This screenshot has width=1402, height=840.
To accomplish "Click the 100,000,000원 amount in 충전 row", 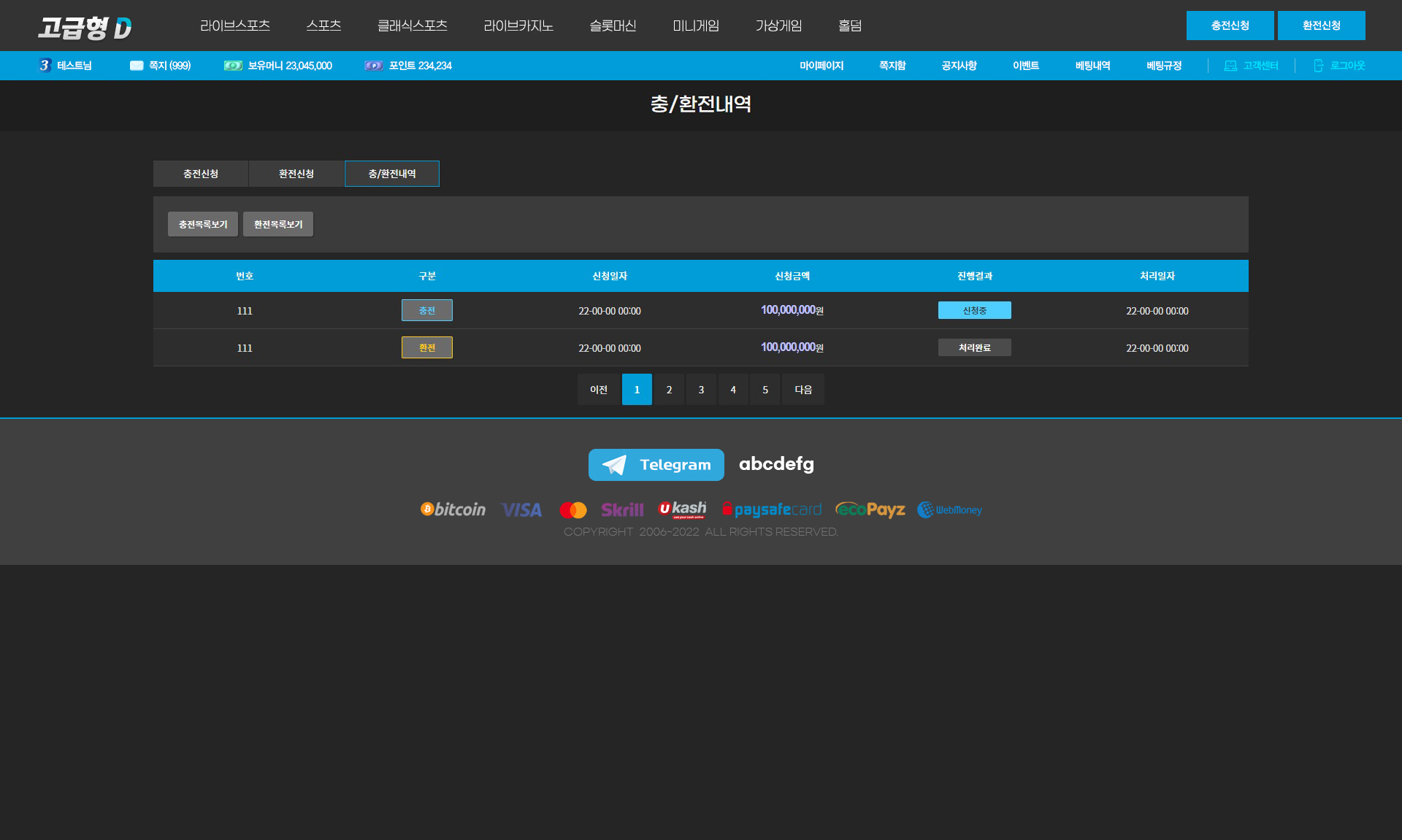I will [x=792, y=310].
